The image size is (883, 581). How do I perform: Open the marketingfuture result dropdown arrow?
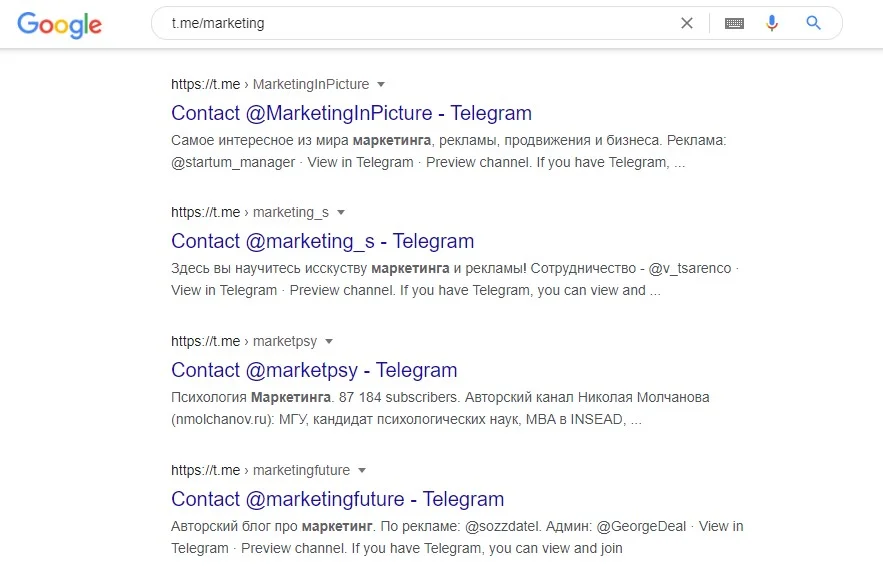[x=362, y=470]
